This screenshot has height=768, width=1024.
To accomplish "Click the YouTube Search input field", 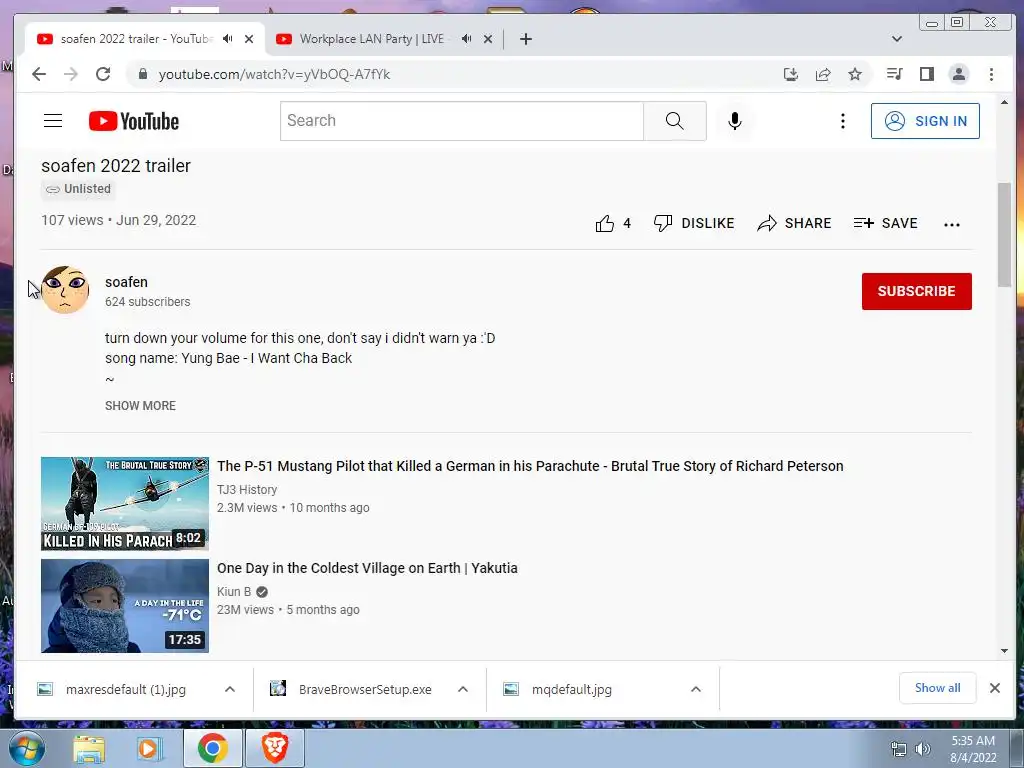I will tap(462, 121).
